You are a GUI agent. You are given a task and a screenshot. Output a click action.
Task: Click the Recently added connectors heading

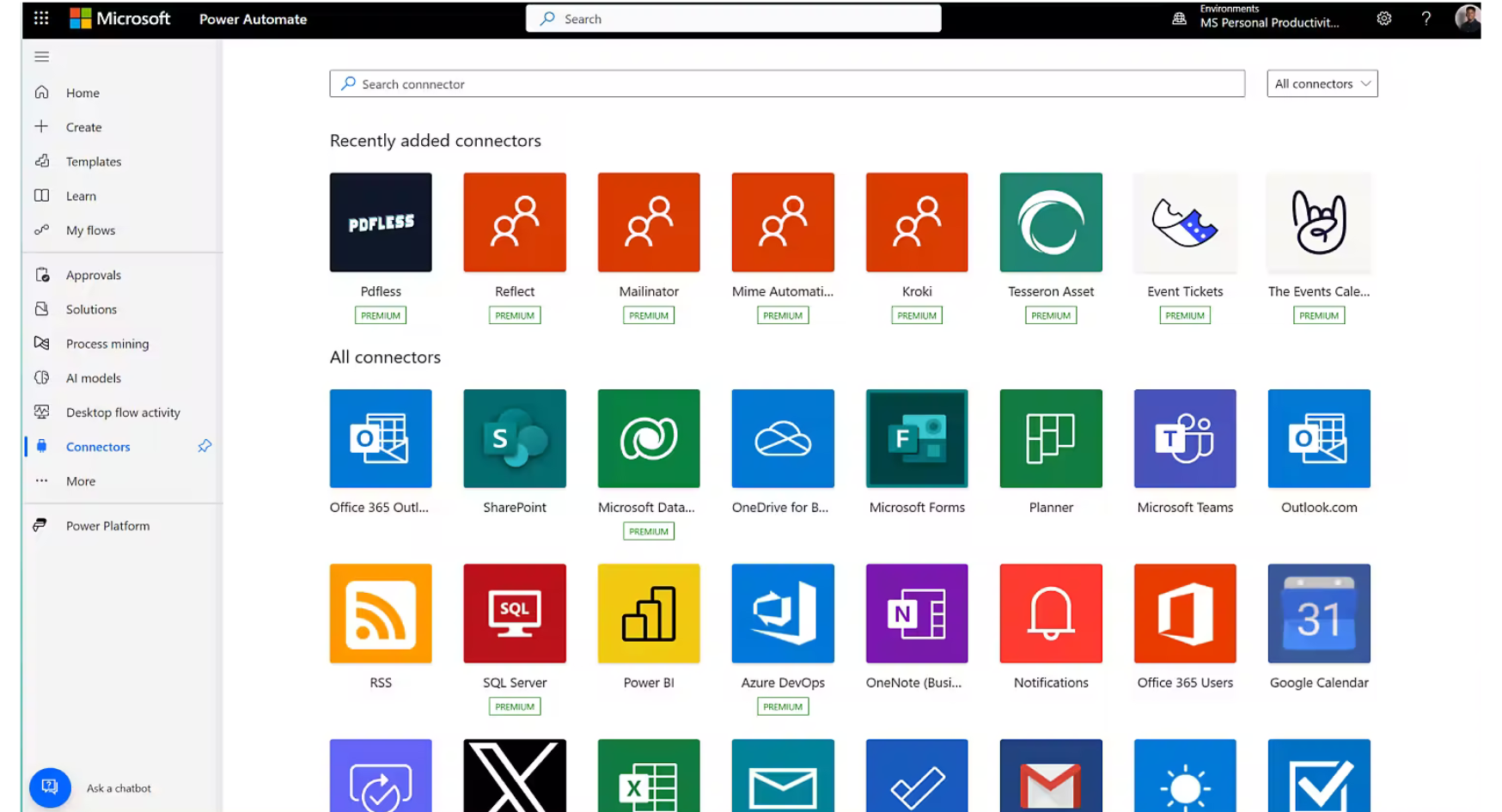click(x=436, y=140)
